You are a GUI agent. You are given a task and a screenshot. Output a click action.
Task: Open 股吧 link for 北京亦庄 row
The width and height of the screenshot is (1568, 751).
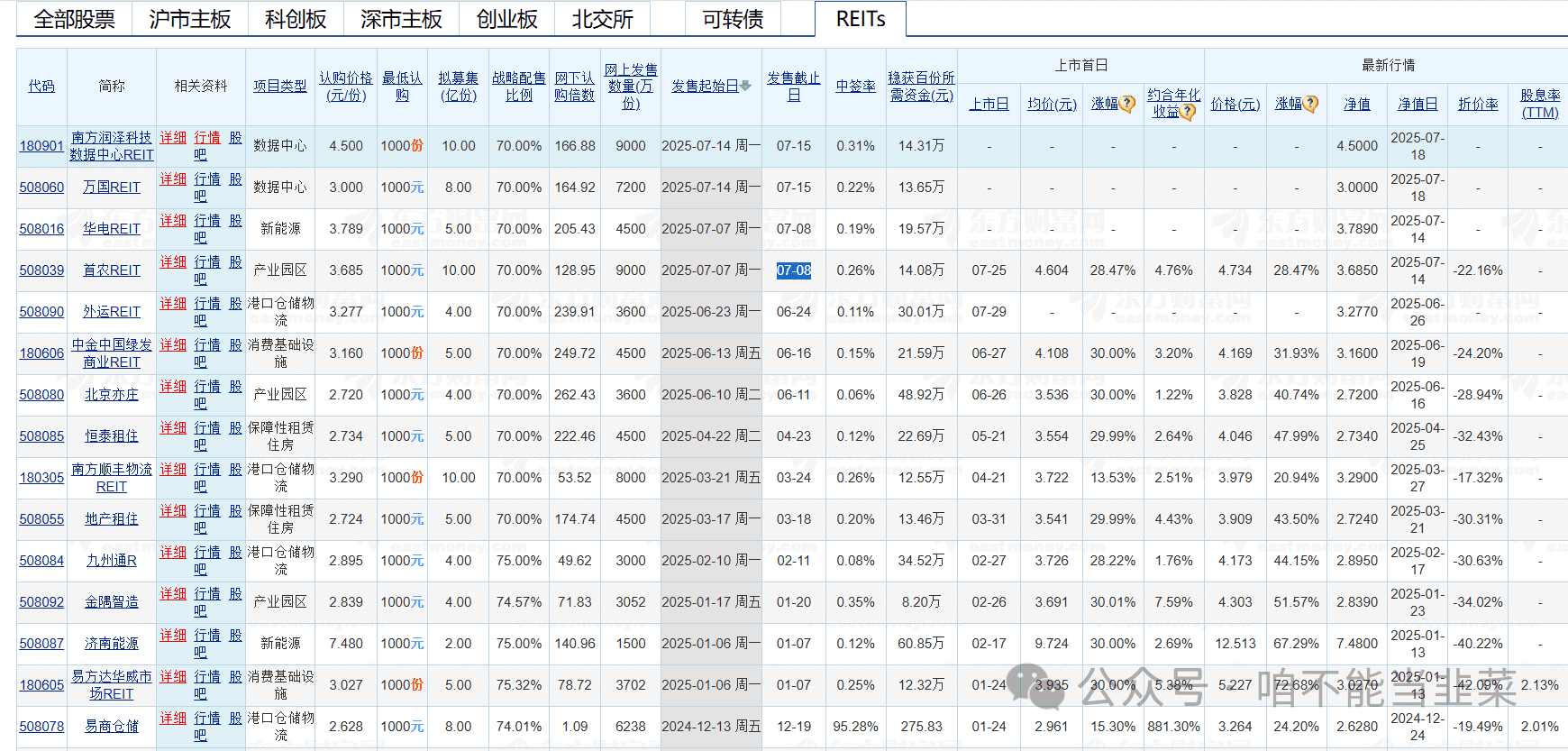pos(235,387)
